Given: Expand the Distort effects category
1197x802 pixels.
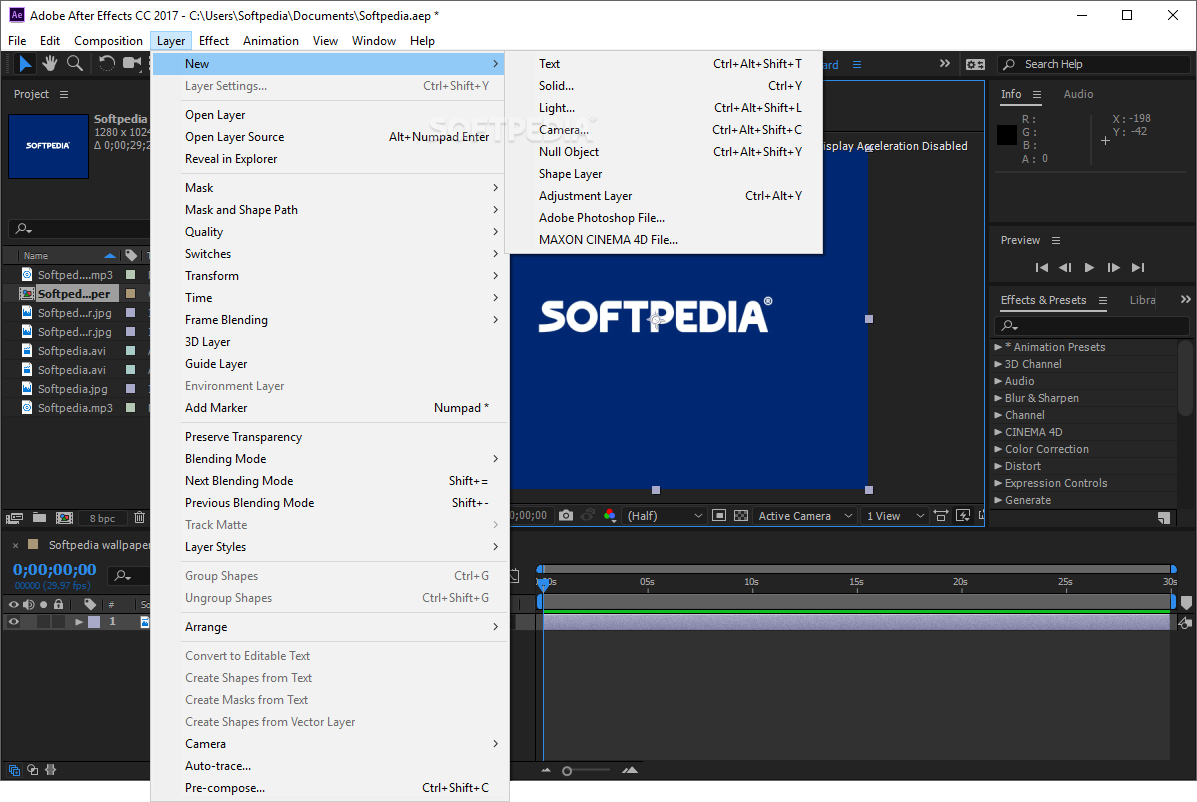Looking at the screenshot, I should (999, 466).
